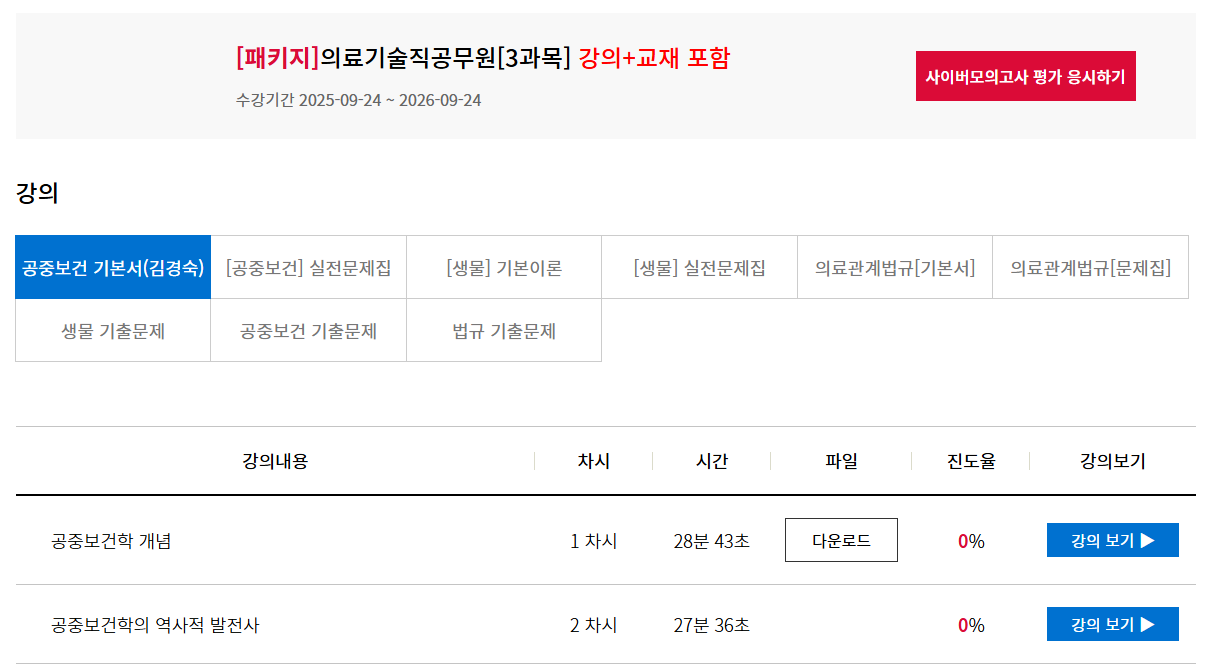Select 의료관계법규[기본서] tab
The width and height of the screenshot is (1209, 669).
(895, 268)
